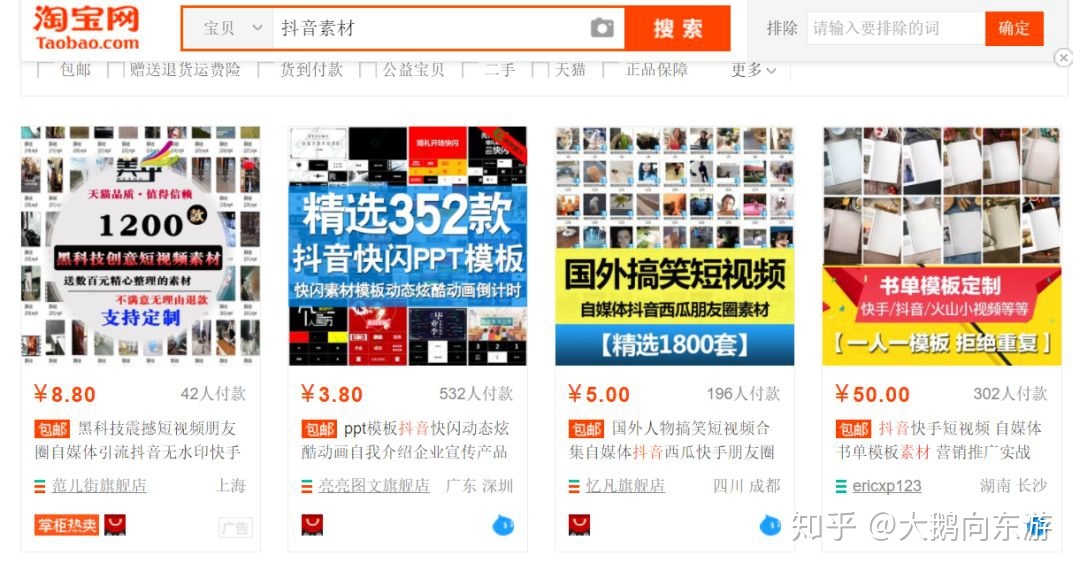Image resolution: width=1080 pixels, height=571 pixels.
Task: Click price ¥50.00
Action: 873,395
